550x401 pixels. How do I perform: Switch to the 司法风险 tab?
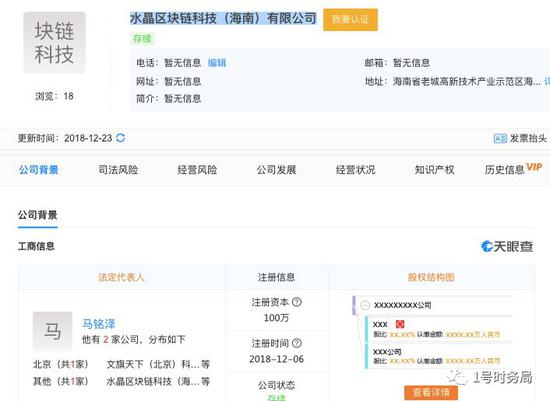click(118, 170)
